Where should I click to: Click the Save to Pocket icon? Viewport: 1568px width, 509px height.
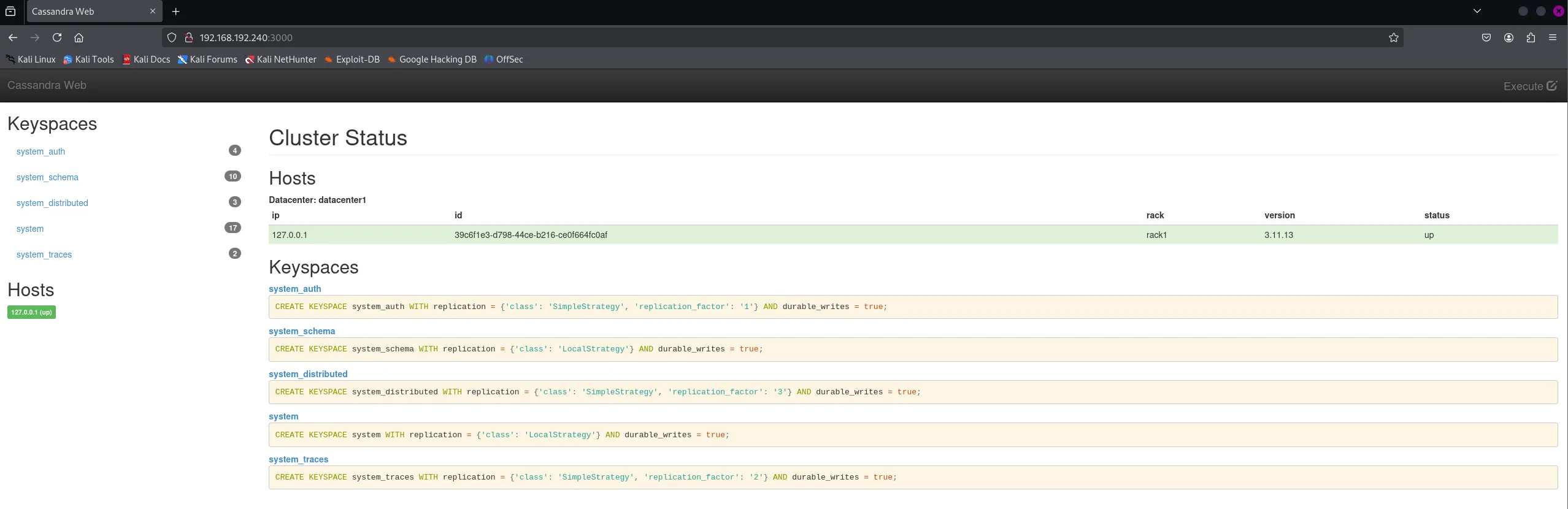click(1486, 37)
